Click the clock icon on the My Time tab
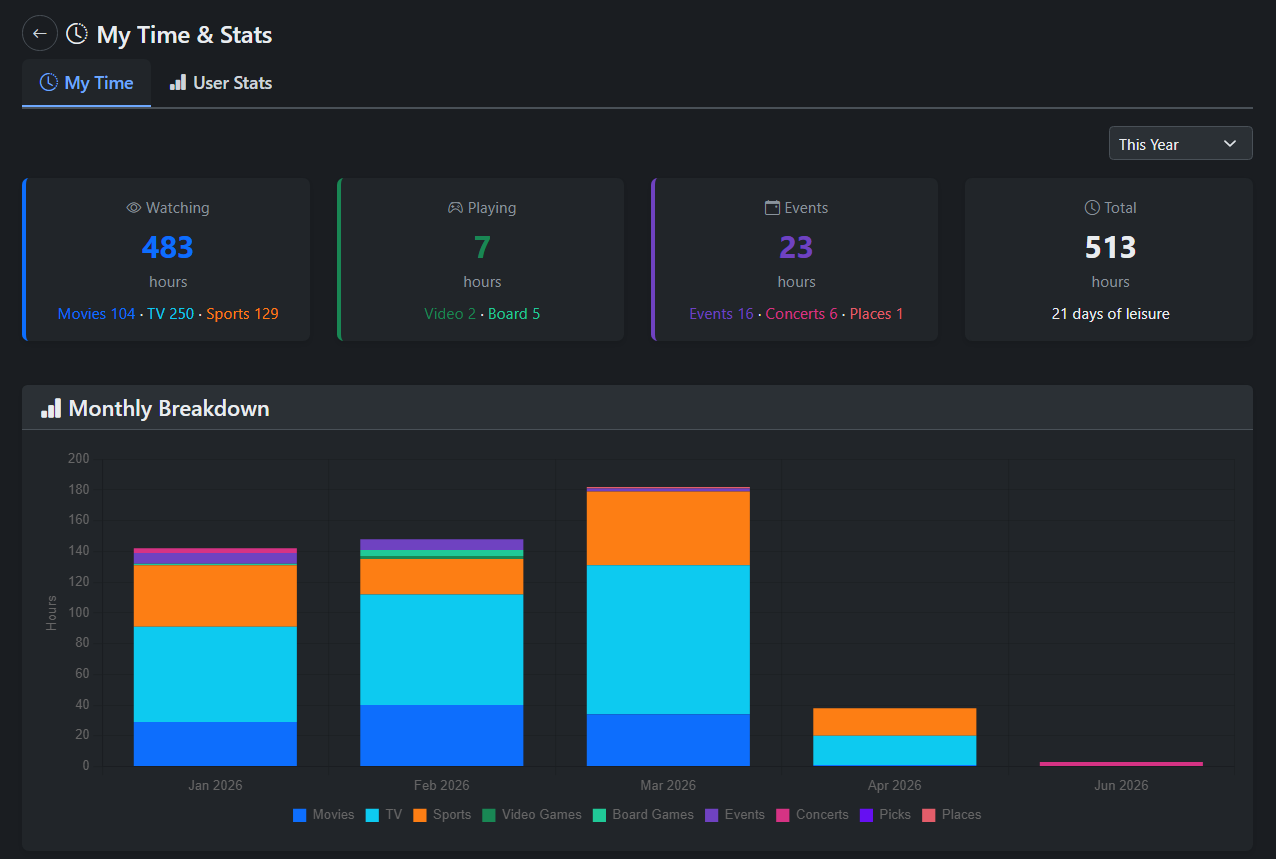 pyautogui.click(x=49, y=82)
